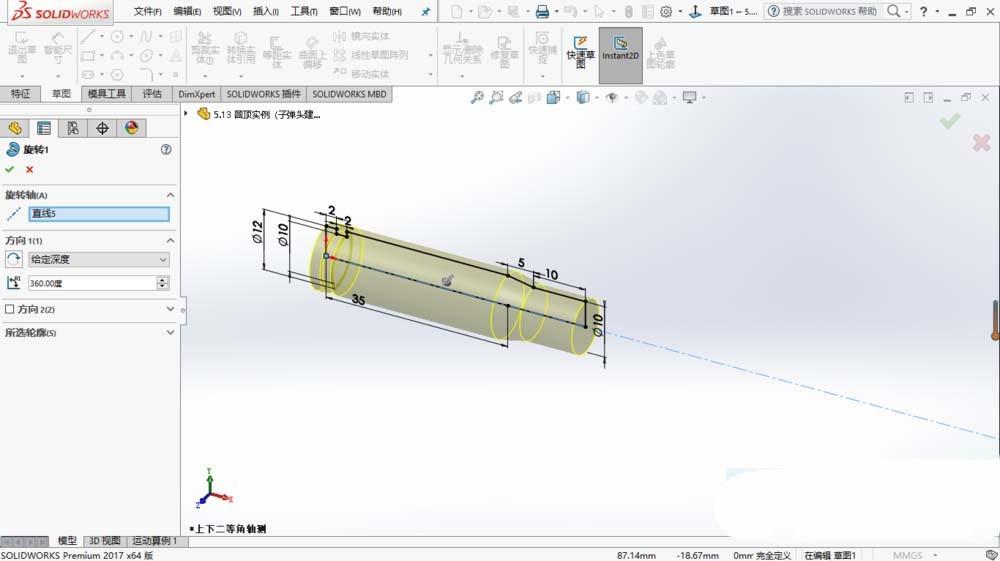Click the Print icon in the top toolbar
This screenshot has height=561, width=1000.
pos(542,11)
